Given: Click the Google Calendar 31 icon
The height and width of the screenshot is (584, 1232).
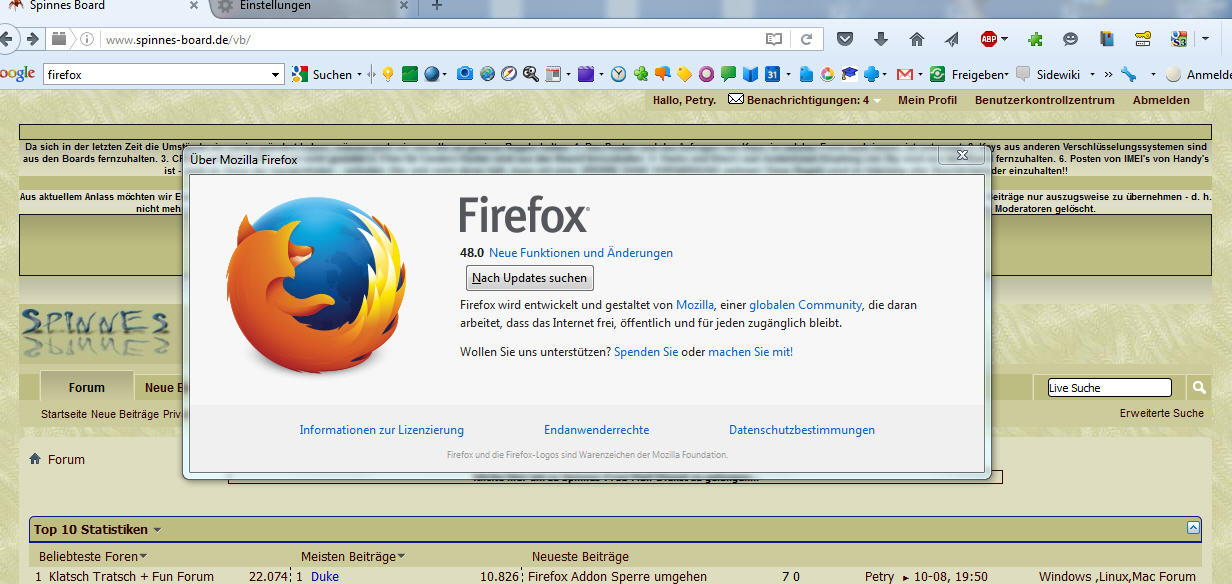Looking at the screenshot, I should pyautogui.click(x=772, y=74).
